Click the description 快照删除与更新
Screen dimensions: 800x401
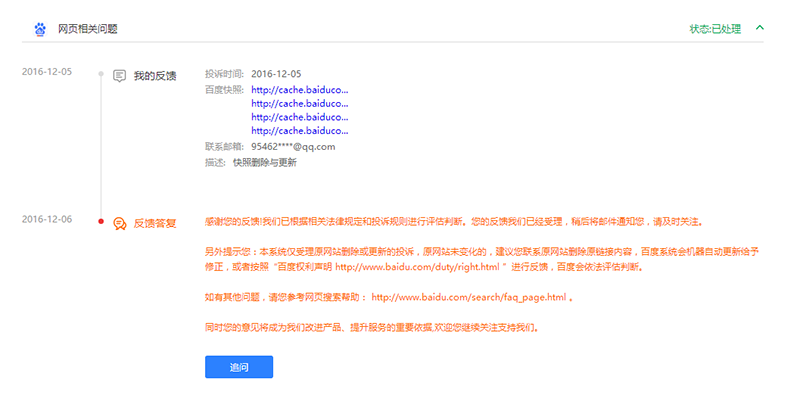pos(265,163)
